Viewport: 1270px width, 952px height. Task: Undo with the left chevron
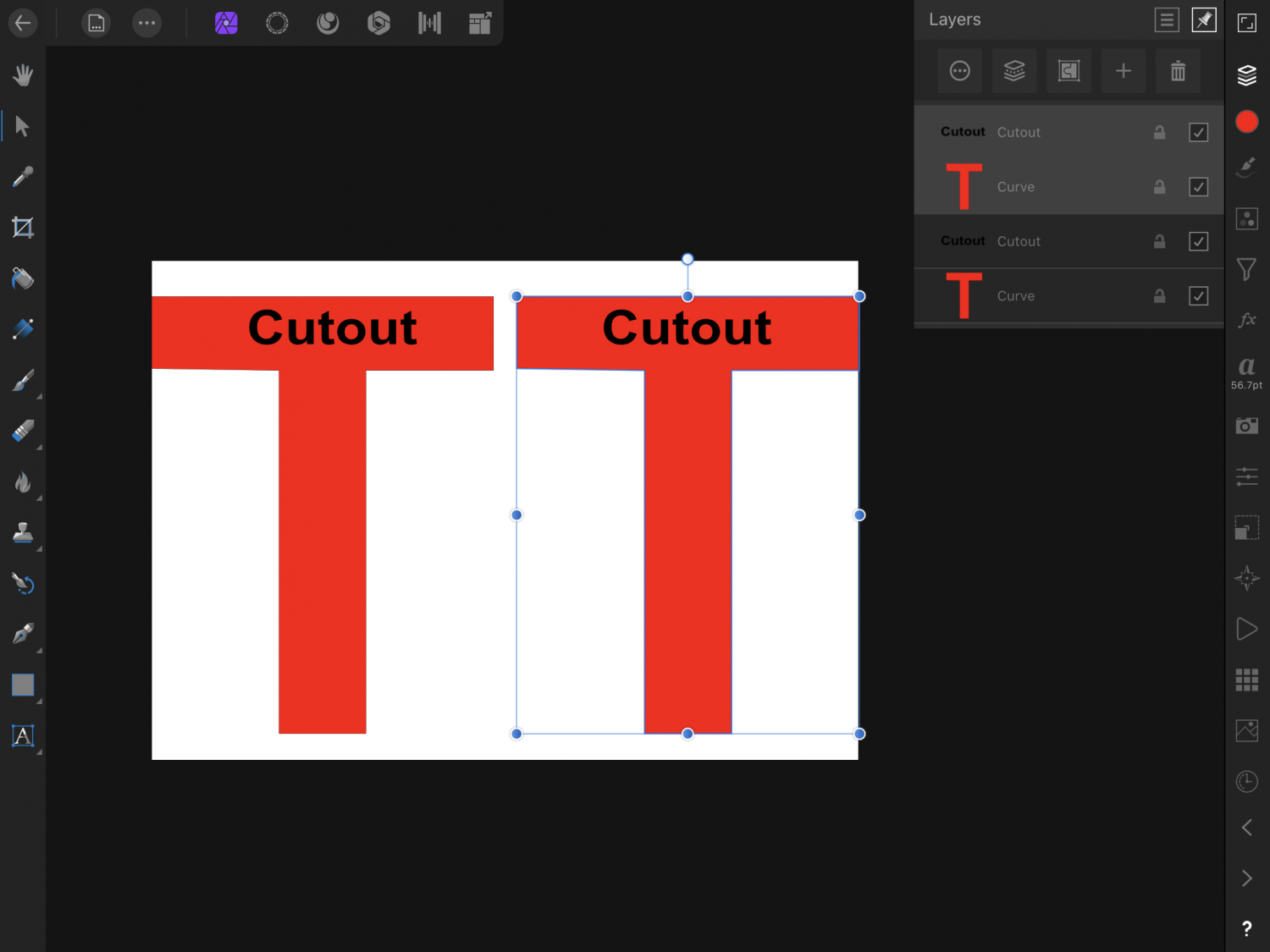pyautogui.click(x=1247, y=828)
